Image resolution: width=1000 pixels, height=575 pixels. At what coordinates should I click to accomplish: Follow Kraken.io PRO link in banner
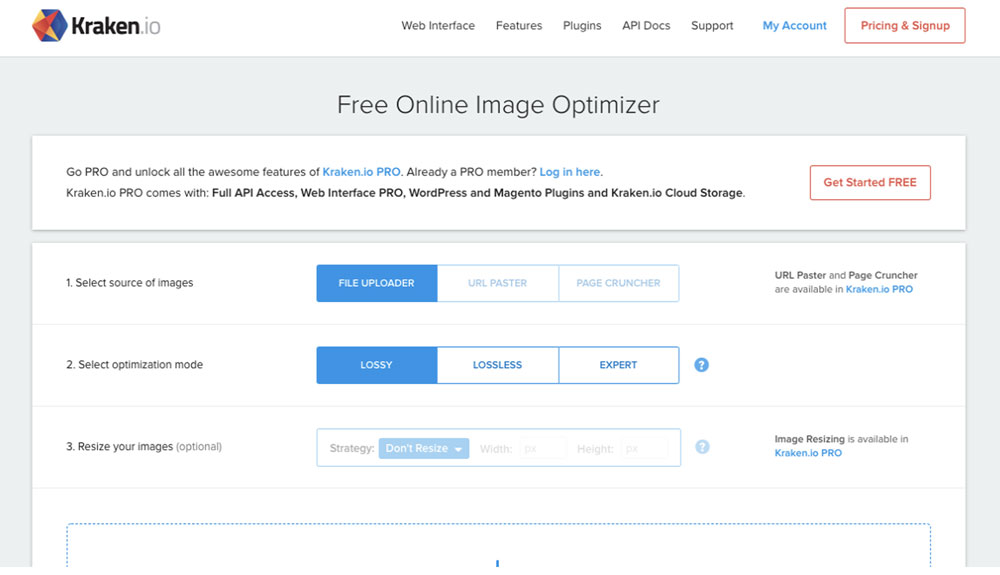pyautogui.click(x=362, y=172)
